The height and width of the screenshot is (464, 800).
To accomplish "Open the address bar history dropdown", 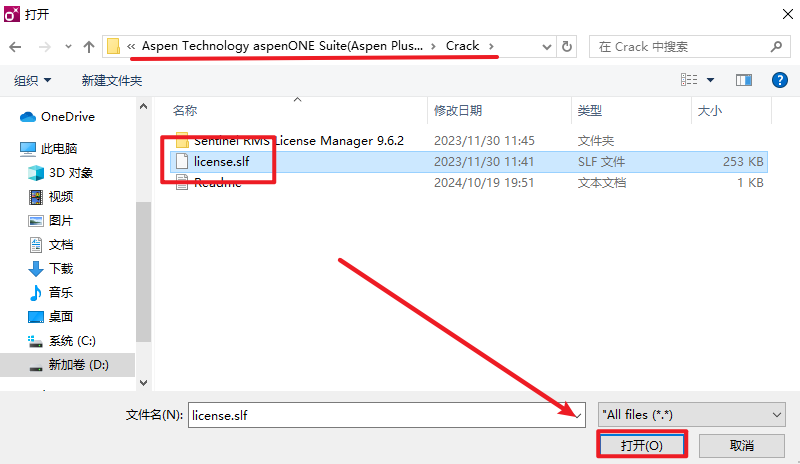I will coord(546,47).
